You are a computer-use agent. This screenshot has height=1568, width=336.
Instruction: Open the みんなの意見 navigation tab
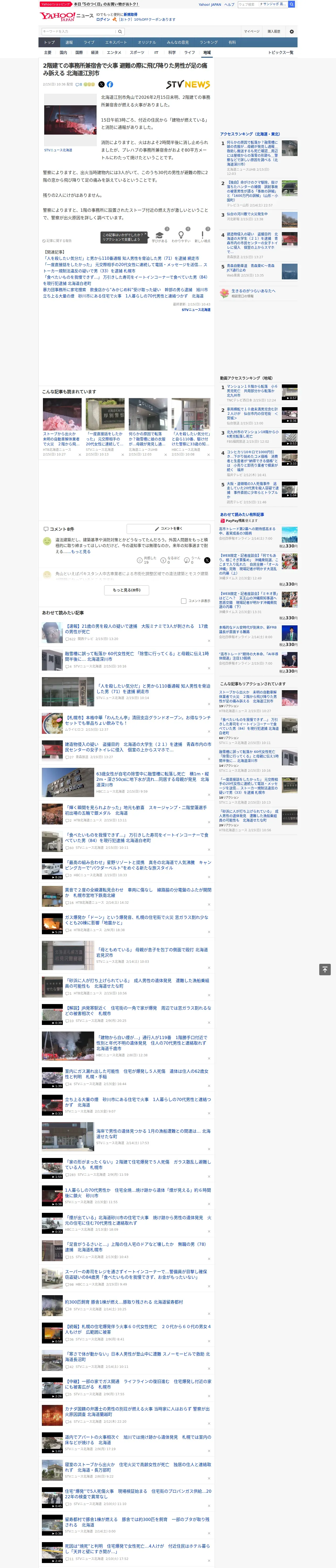click(177, 43)
